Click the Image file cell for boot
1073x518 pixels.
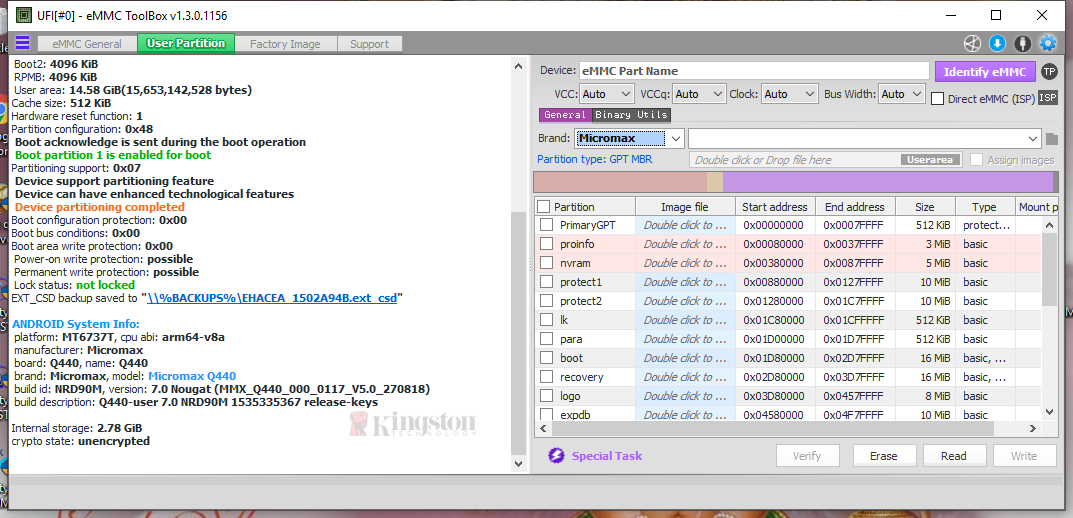[685, 358]
